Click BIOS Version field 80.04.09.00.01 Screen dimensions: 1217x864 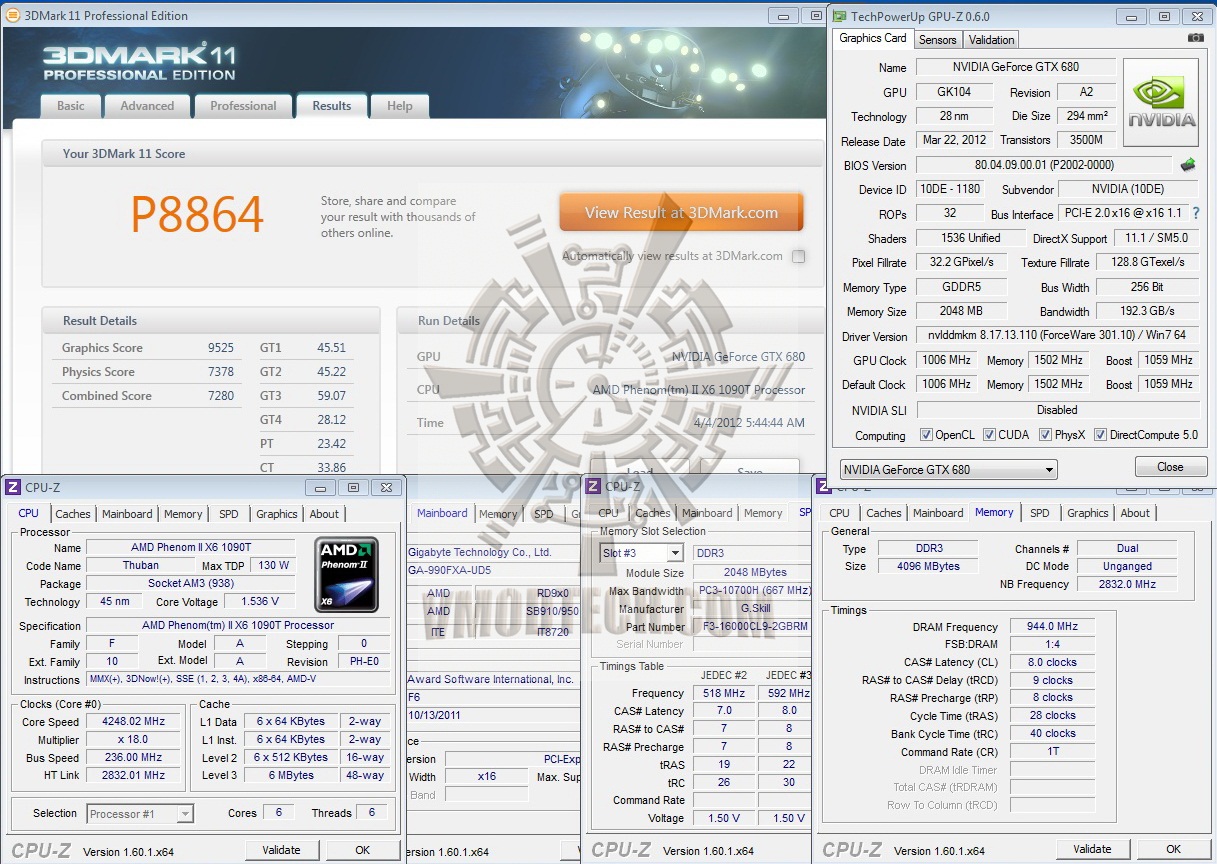[x=1044, y=165]
